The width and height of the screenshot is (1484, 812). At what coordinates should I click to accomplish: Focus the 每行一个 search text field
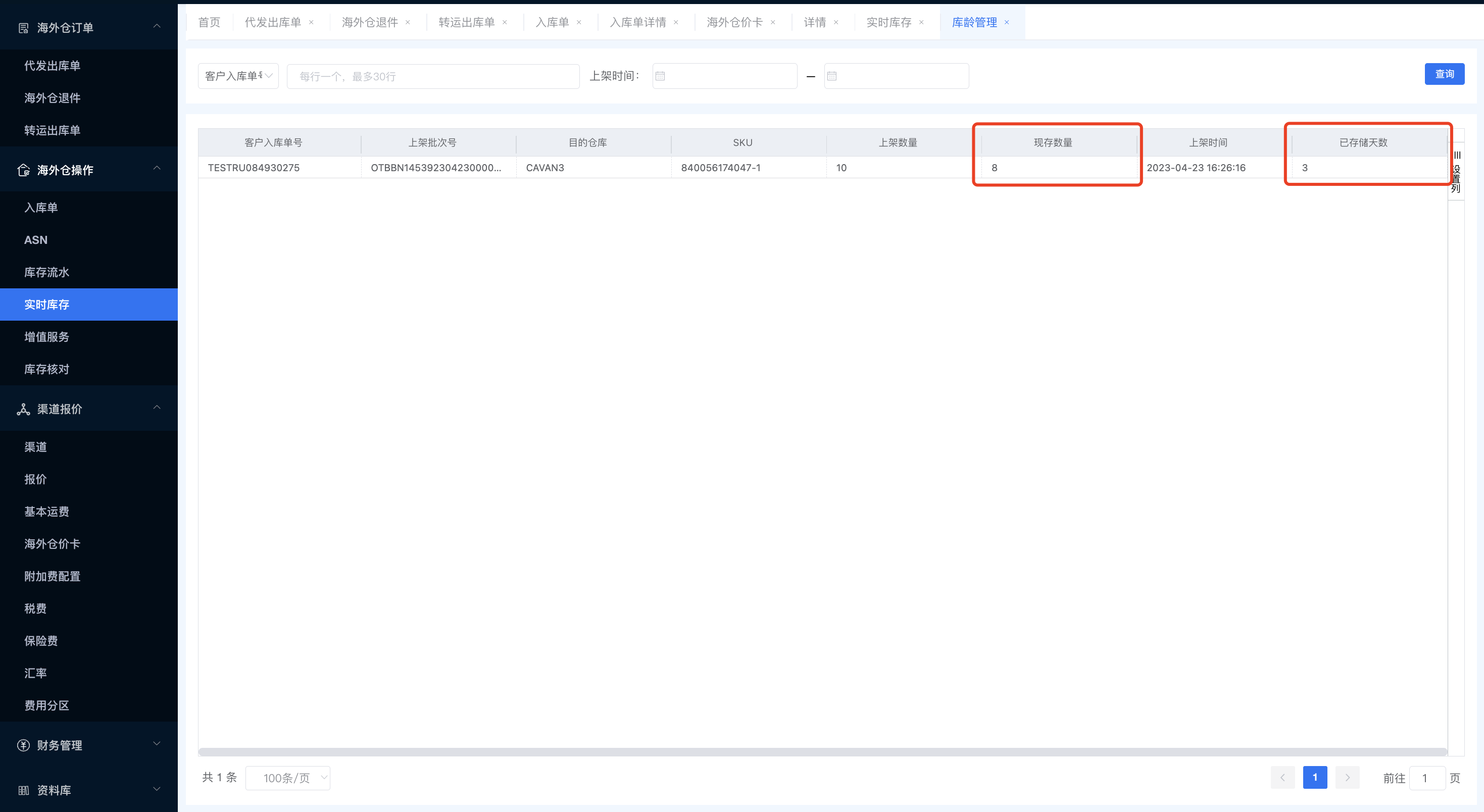[433, 76]
